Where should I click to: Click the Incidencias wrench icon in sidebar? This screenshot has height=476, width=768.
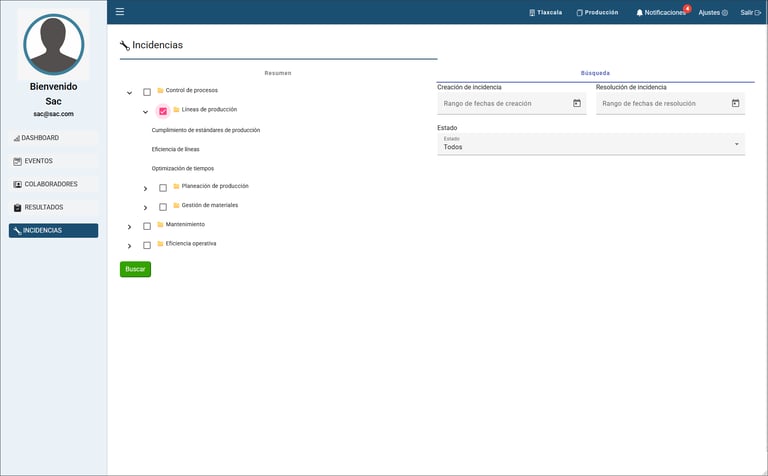coord(17,231)
